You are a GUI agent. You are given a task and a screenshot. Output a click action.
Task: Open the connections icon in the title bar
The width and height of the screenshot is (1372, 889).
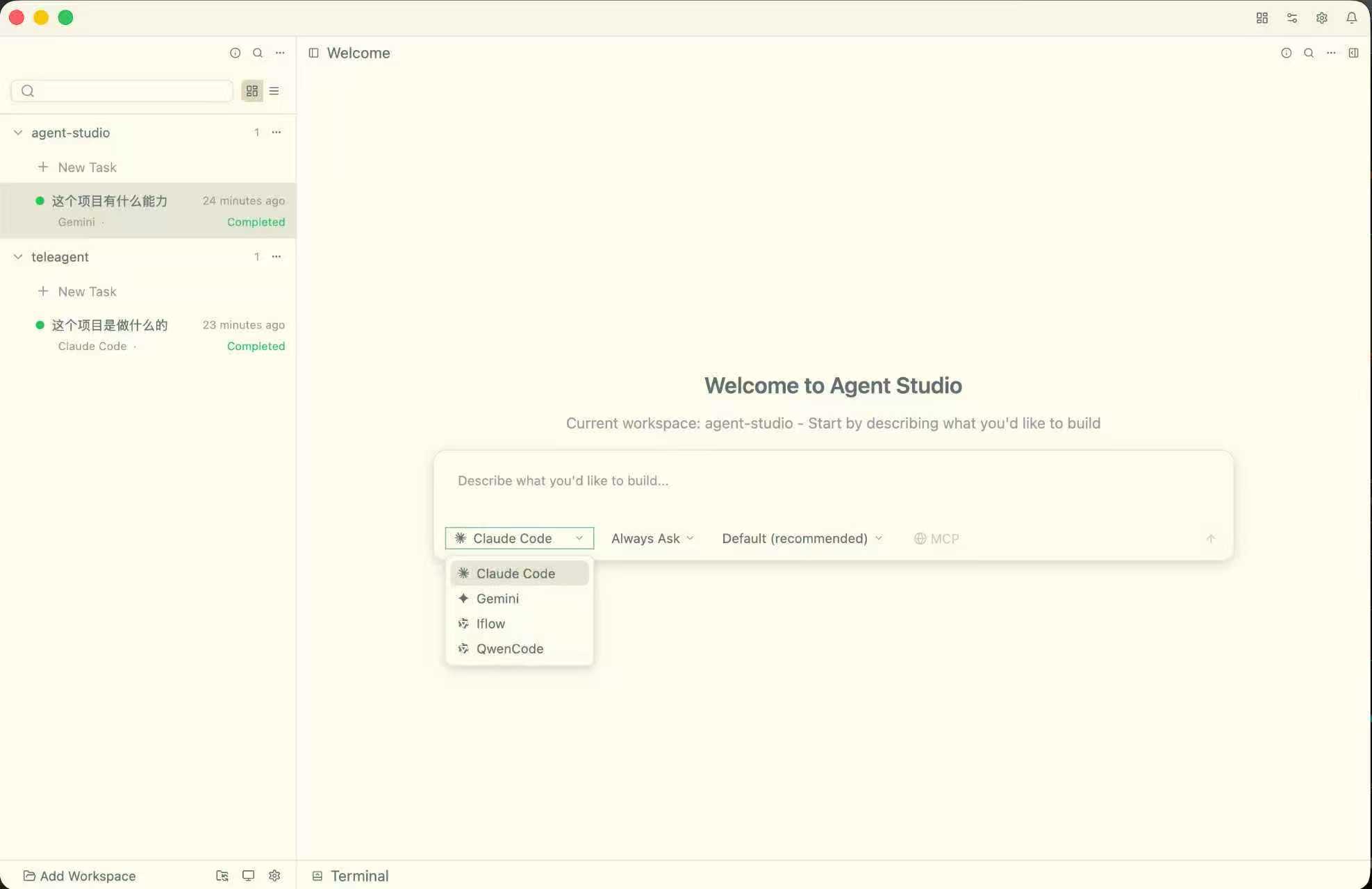coord(1292,17)
